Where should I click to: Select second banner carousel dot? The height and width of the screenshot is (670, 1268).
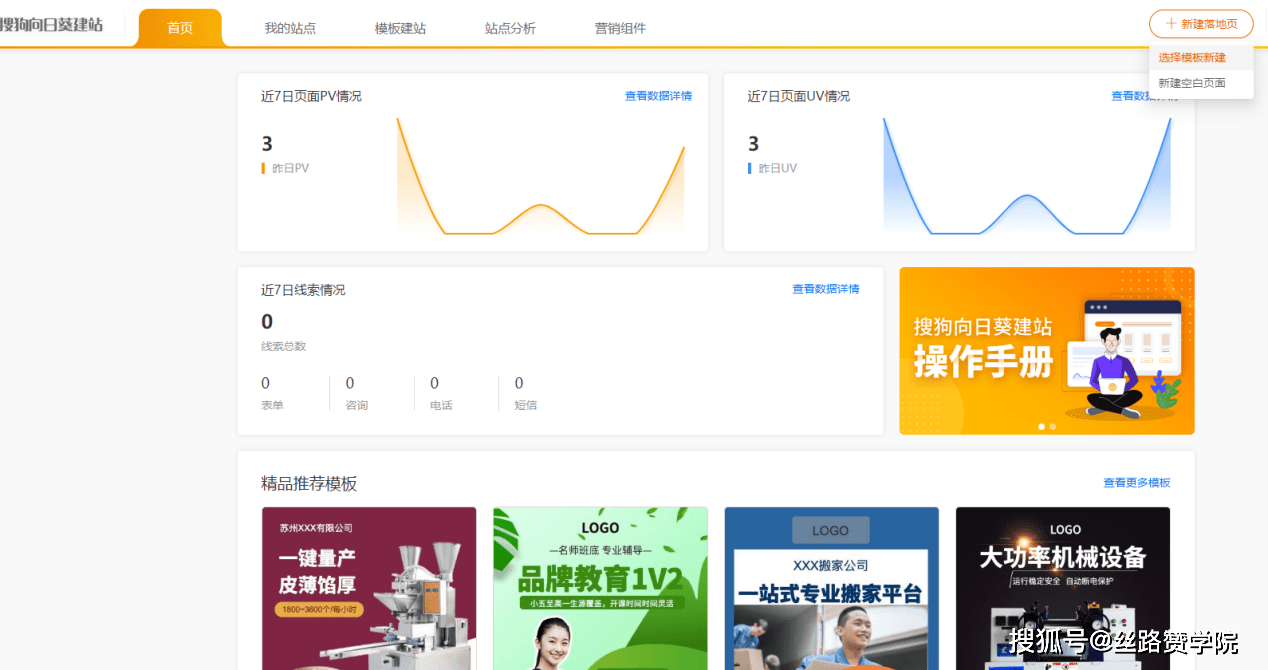click(x=1053, y=427)
